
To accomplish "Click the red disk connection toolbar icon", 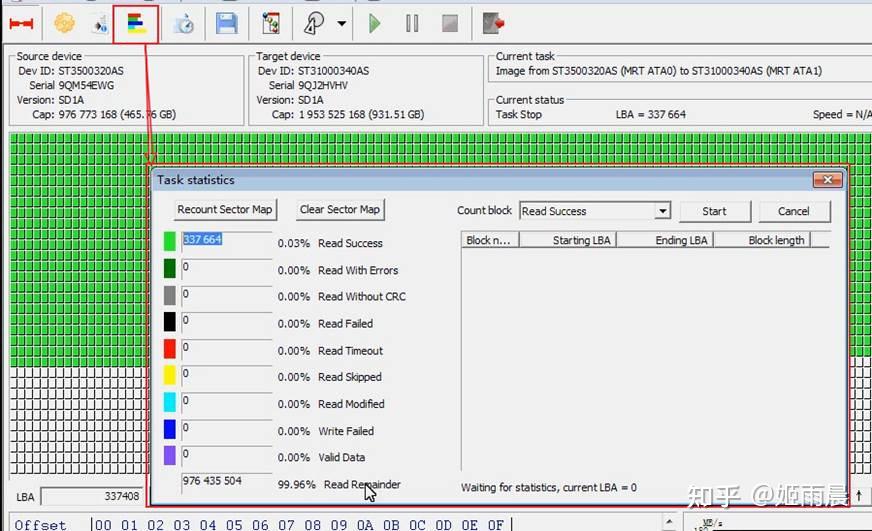I will point(21,23).
